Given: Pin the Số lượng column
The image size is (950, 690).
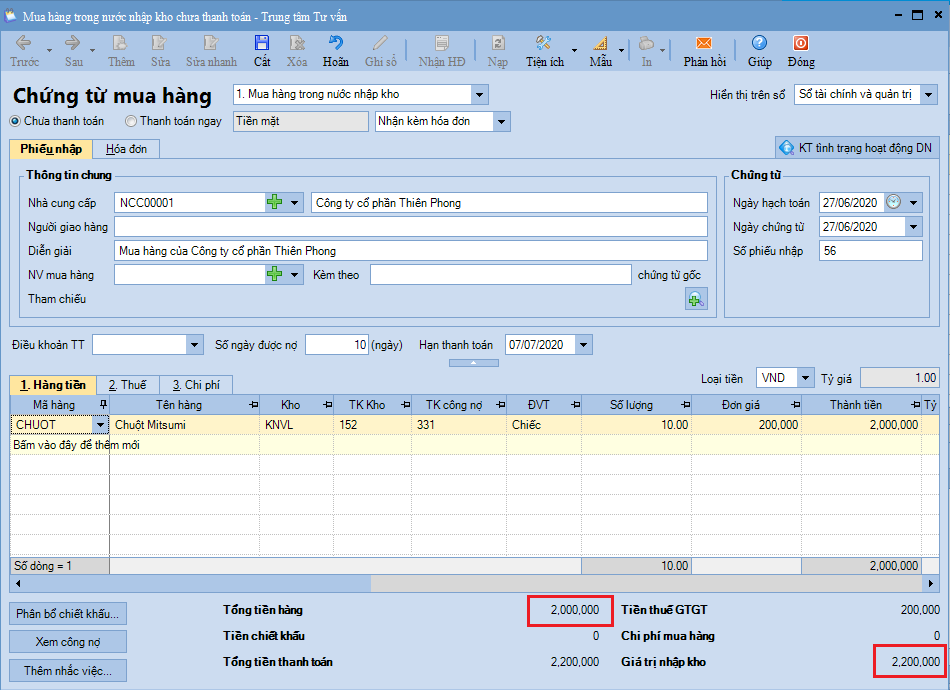Looking at the screenshot, I should pos(685,404).
